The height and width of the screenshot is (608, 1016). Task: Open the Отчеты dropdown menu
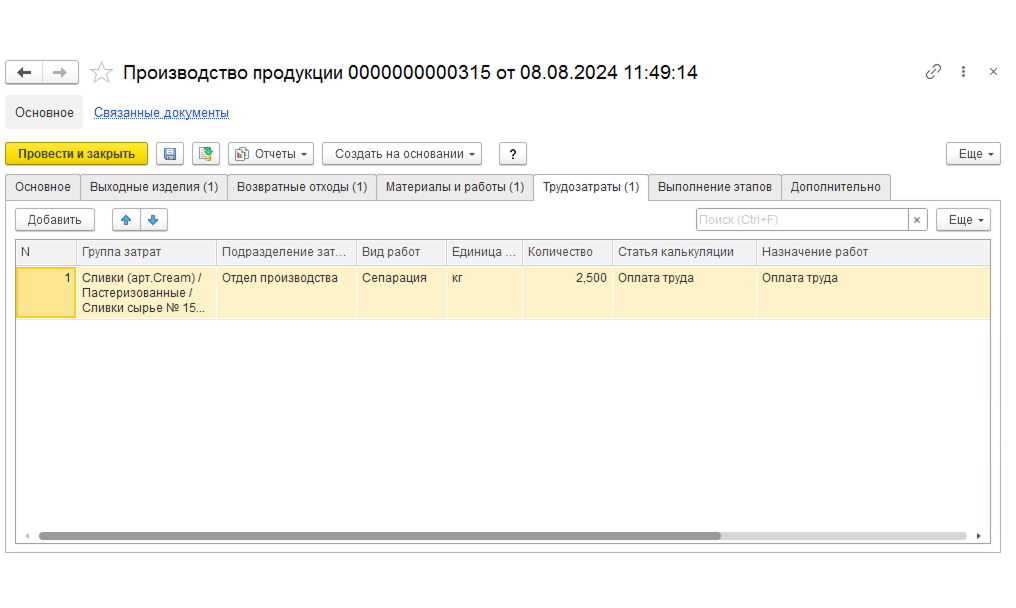(271, 154)
